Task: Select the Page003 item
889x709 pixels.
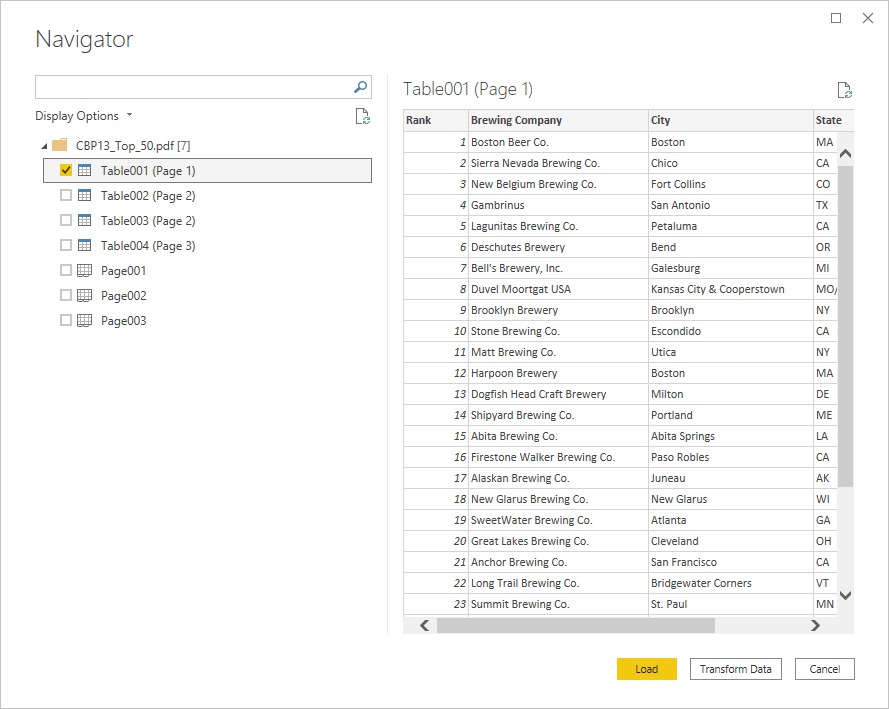Action: tap(123, 320)
